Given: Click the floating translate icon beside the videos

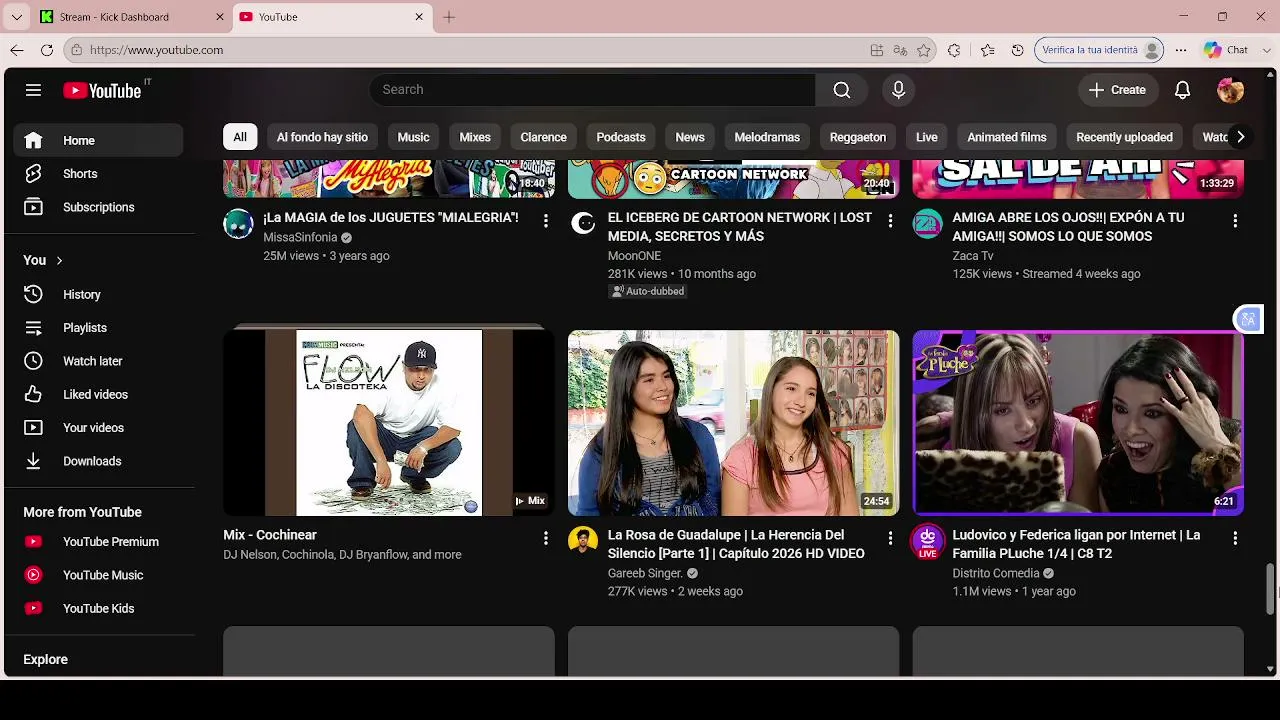Looking at the screenshot, I should 1248,319.
